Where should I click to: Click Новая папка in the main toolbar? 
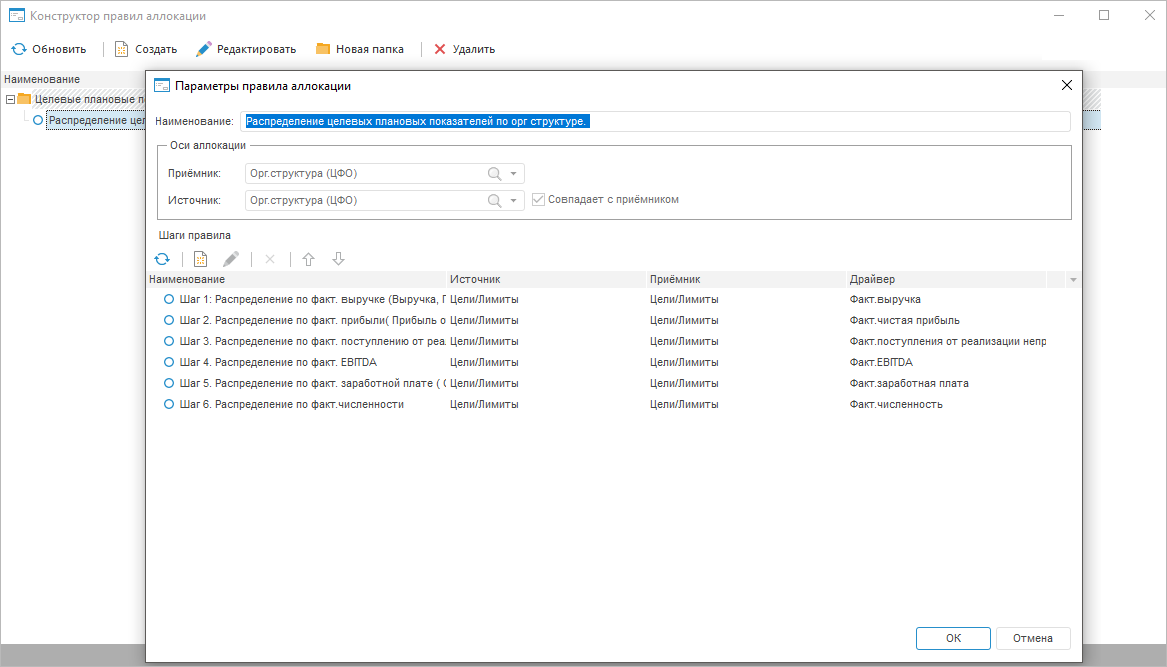coord(359,49)
